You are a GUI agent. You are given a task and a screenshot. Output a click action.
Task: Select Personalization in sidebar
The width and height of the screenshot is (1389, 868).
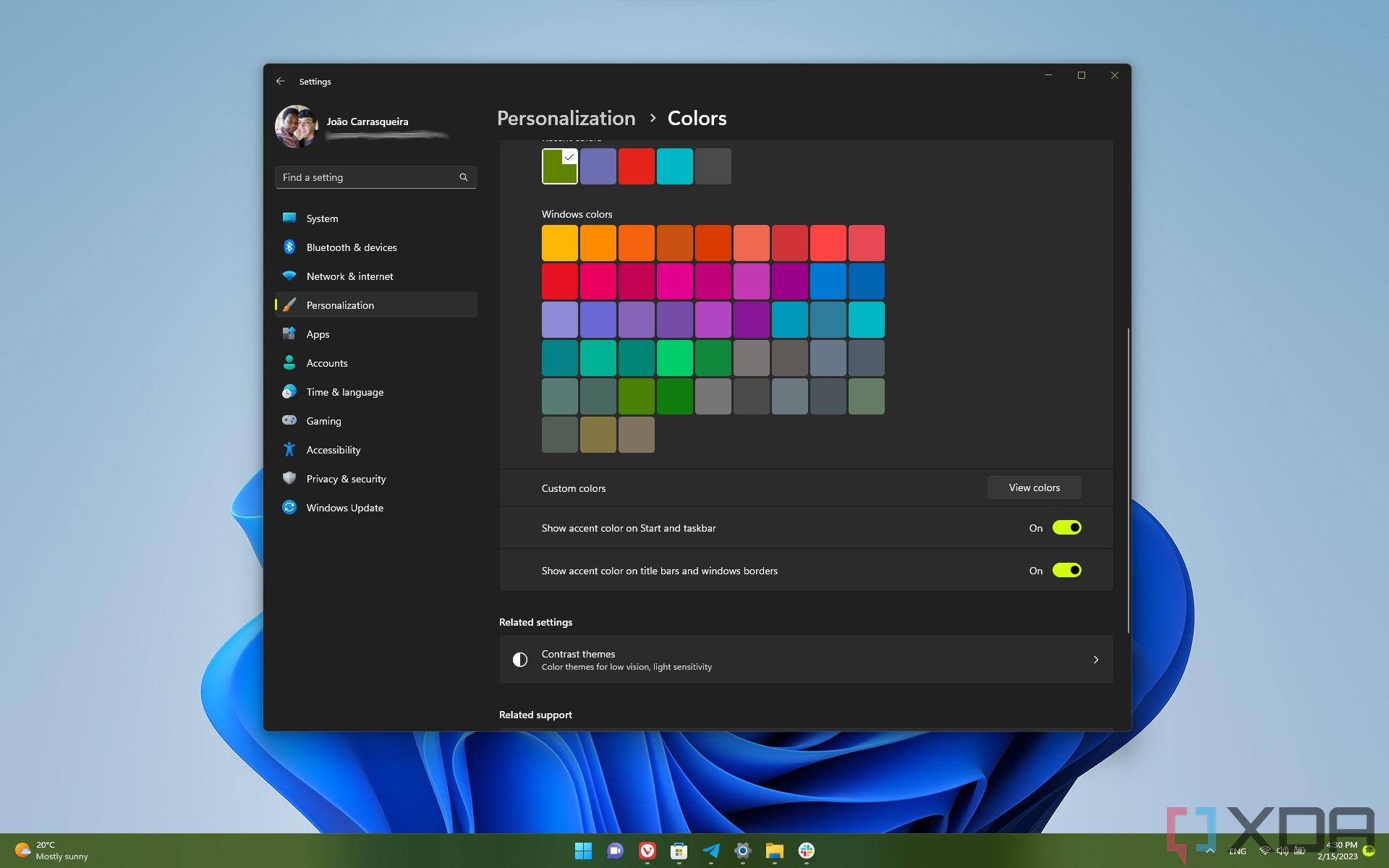376,305
